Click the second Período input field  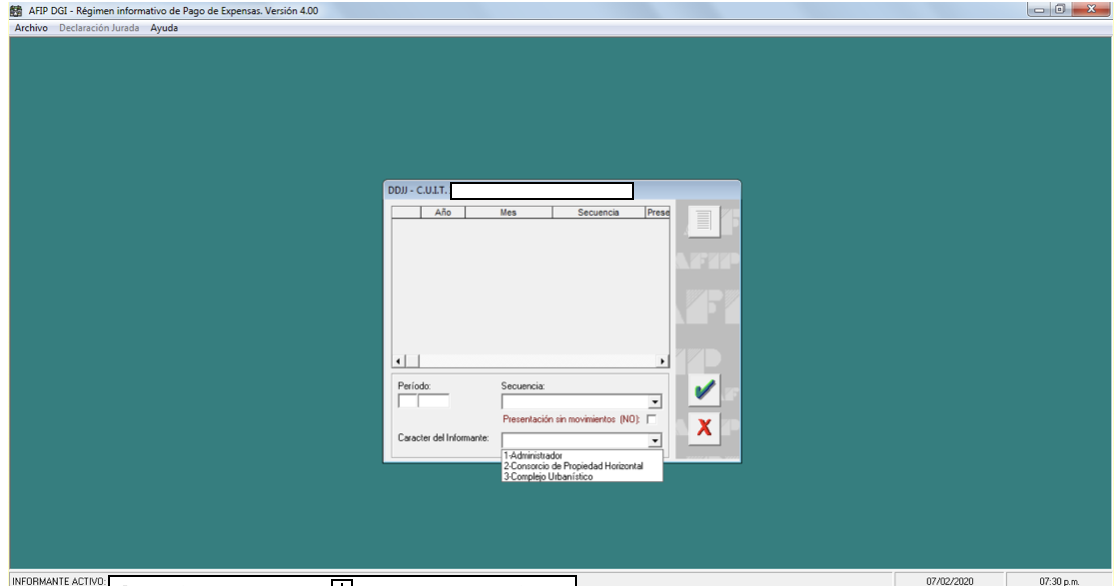tap(434, 402)
